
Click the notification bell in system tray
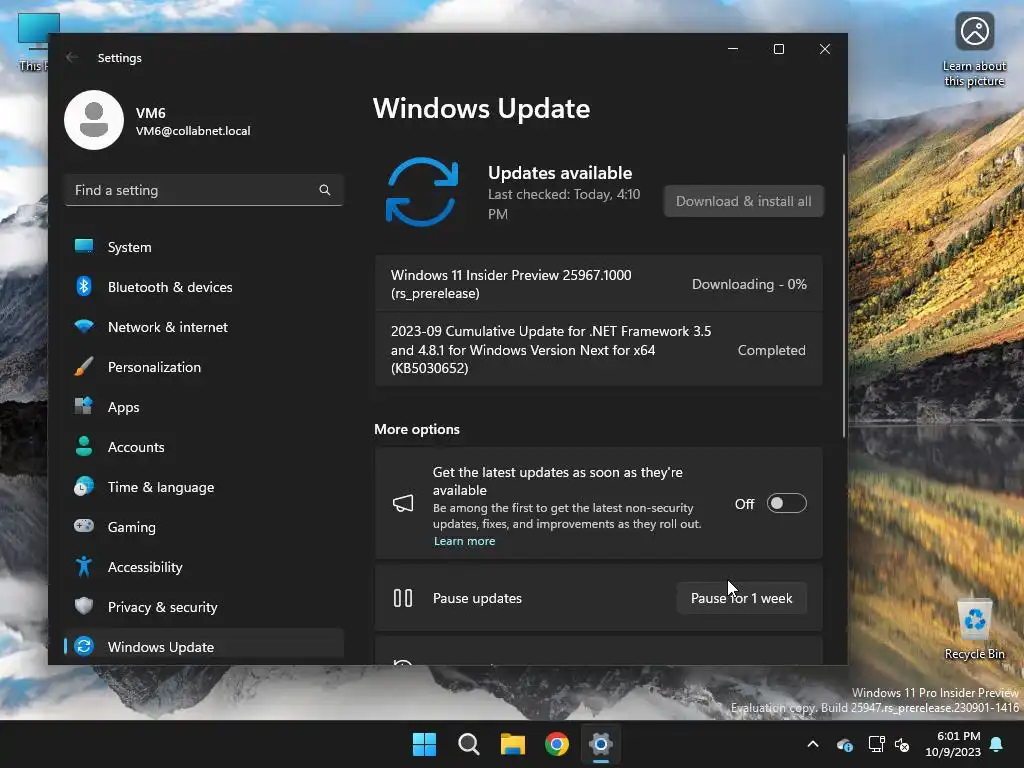tap(997, 744)
